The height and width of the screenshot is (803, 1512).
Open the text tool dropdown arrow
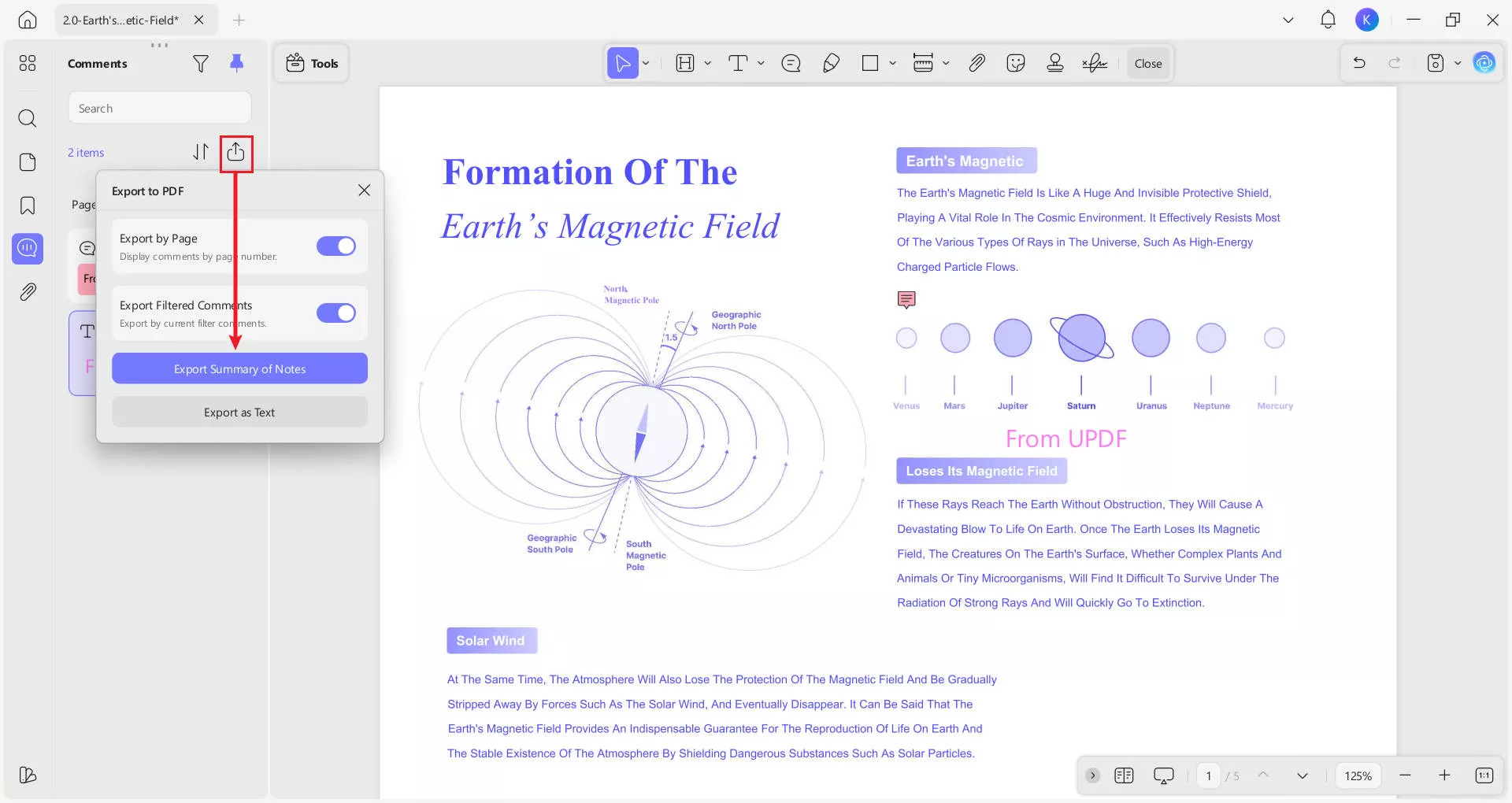(761, 64)
